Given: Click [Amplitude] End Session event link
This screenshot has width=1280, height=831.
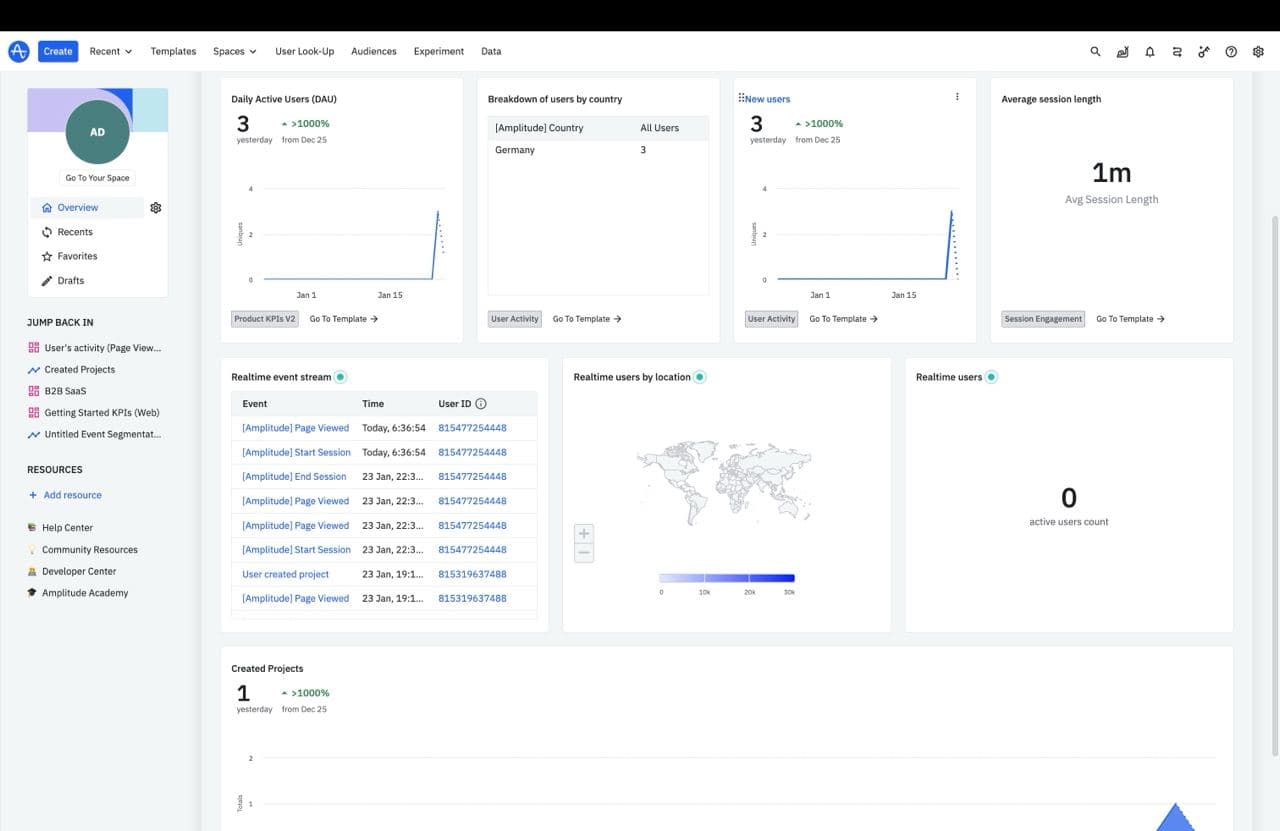Looking at the screenshot, I should coord(294,477).
